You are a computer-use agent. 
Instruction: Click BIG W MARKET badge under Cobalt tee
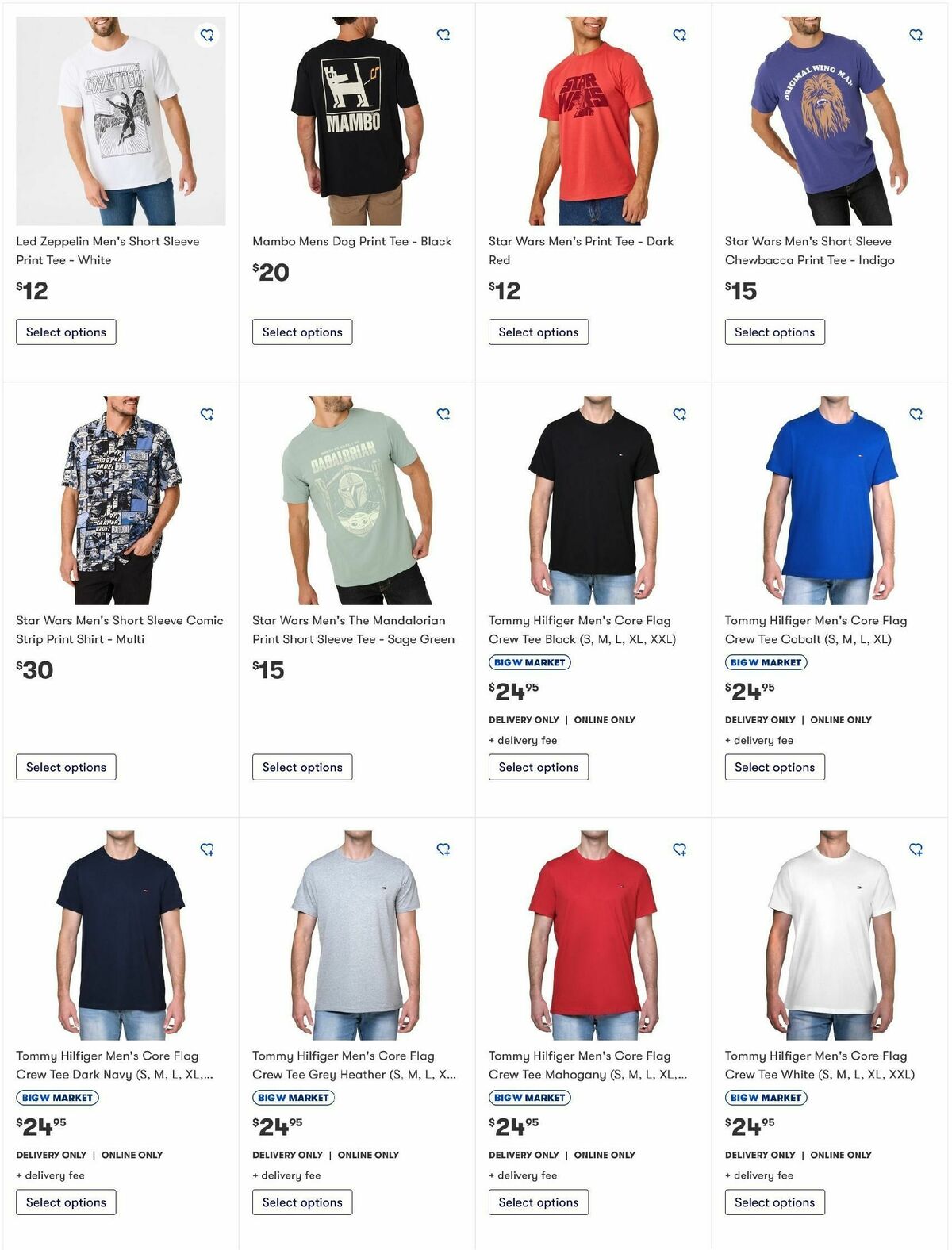pos(766,662)
